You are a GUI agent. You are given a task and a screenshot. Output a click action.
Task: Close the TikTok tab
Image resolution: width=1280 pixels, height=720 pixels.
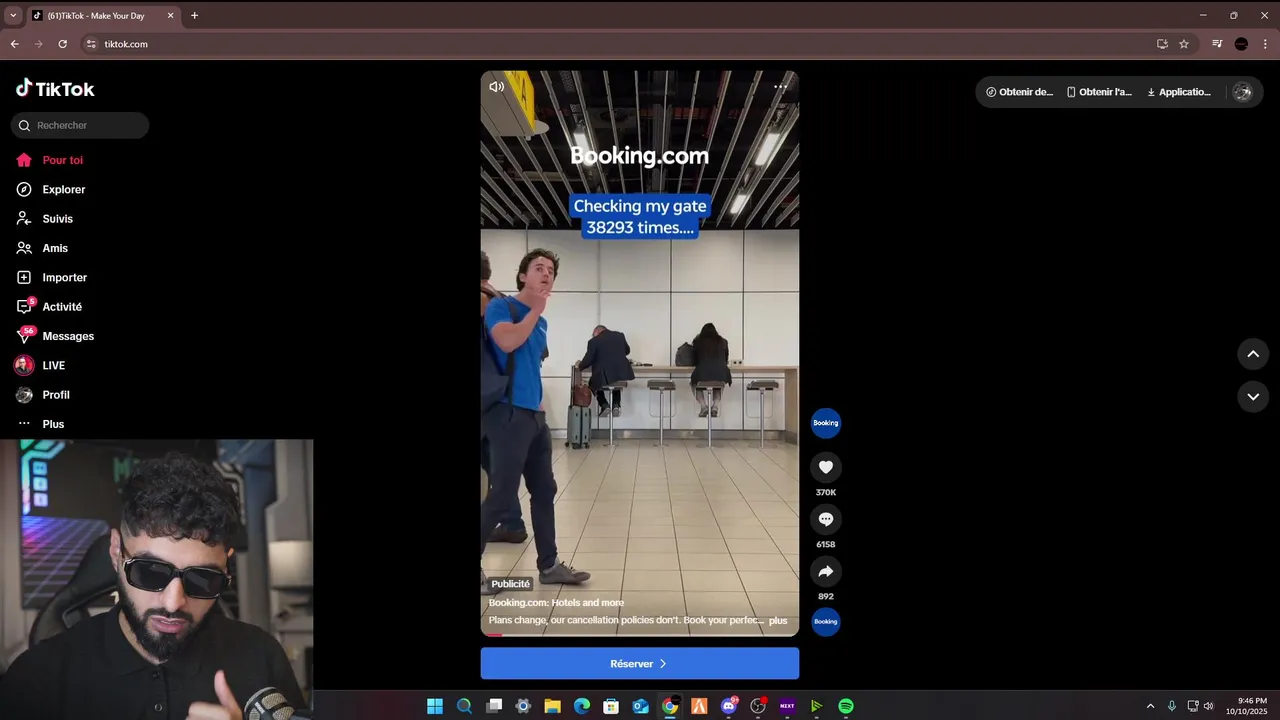pos(170,15)
